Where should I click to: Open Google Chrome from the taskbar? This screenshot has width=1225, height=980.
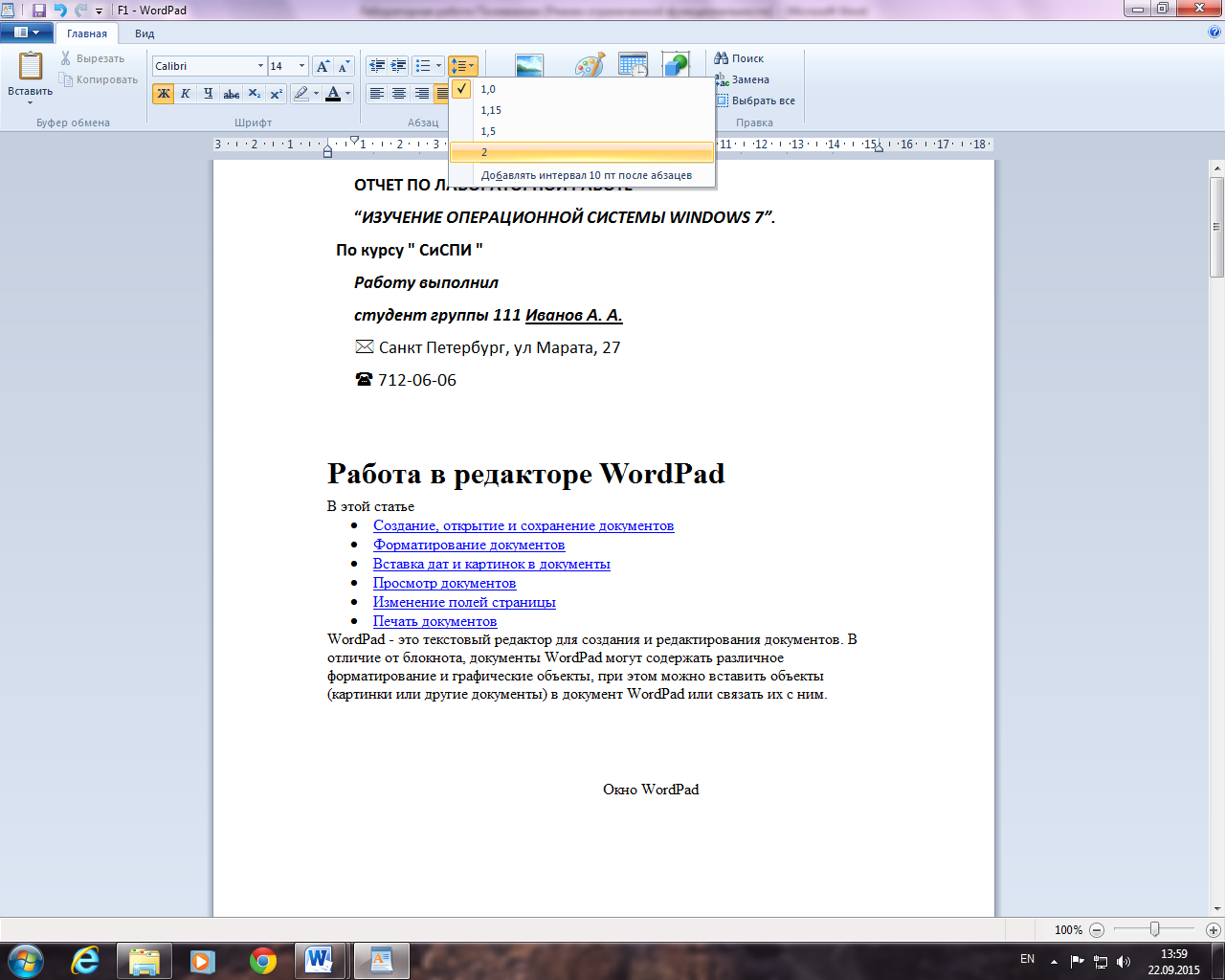pos(263,961)
